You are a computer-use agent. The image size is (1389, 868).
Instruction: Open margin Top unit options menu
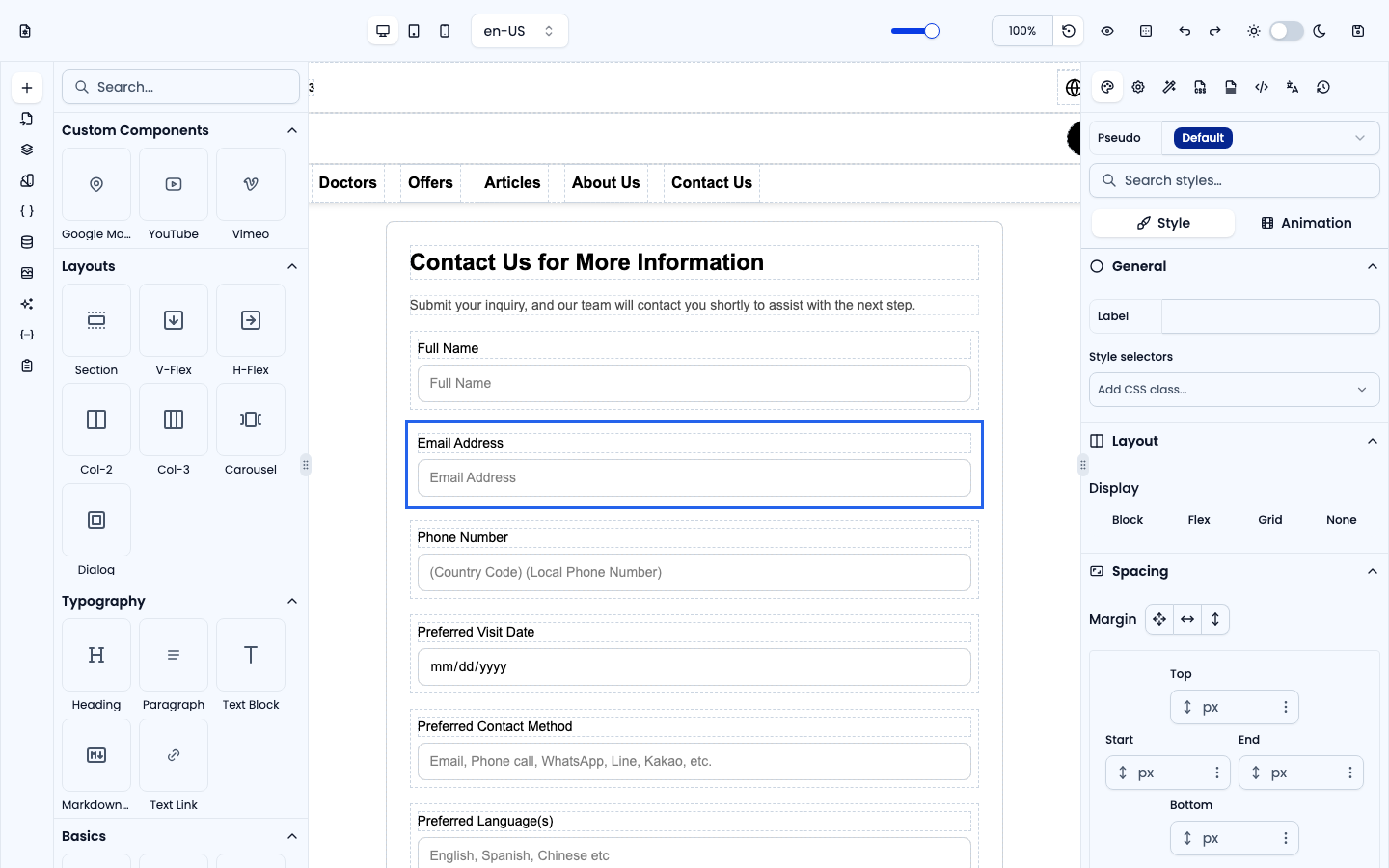[1286, 707]
